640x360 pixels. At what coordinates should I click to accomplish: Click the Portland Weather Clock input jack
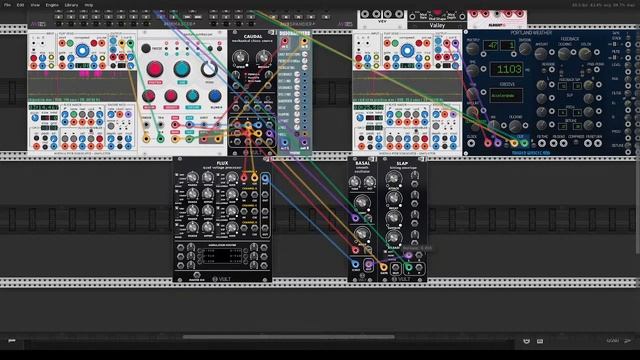pos(471,143)
